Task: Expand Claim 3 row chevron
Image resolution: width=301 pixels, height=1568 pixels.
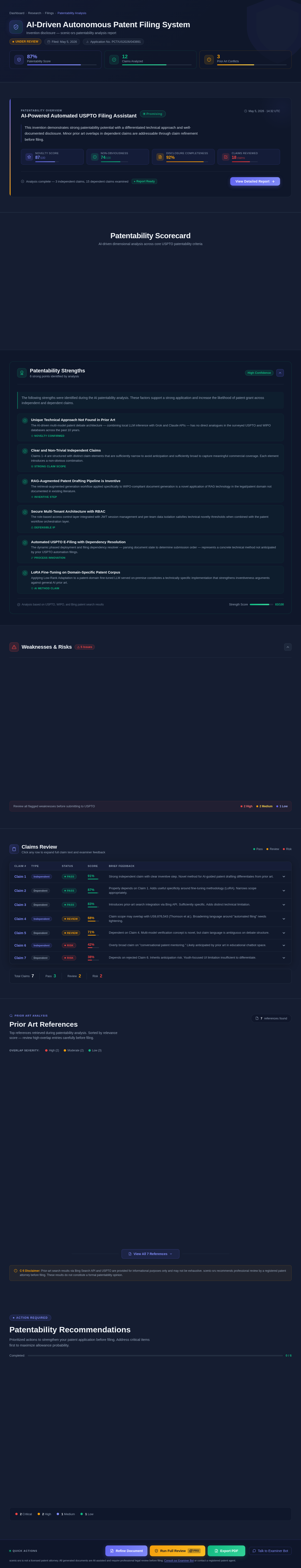Action: click(x=283, y=905)
